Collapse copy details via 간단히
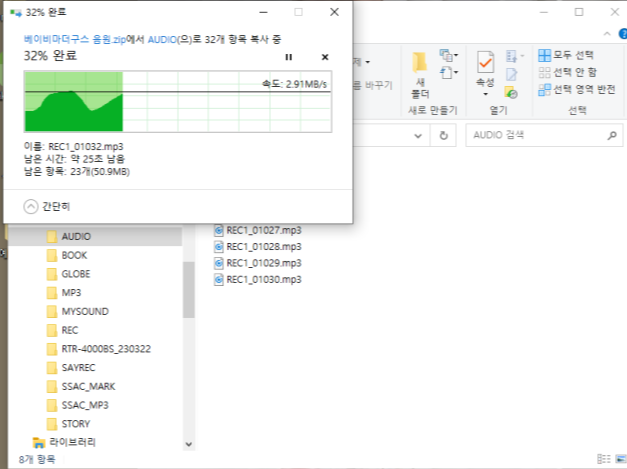 click(47, 206)
